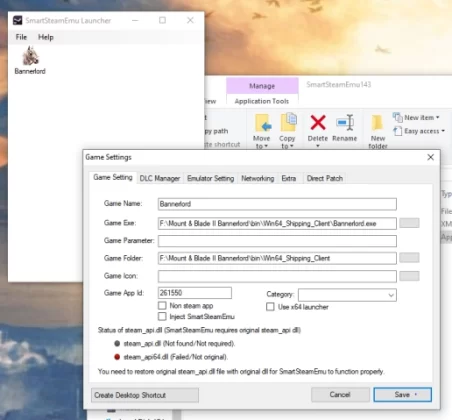Click New item in Explorer ribbon
This screenshot has width=452, height=420.
(x=416, y=117)
